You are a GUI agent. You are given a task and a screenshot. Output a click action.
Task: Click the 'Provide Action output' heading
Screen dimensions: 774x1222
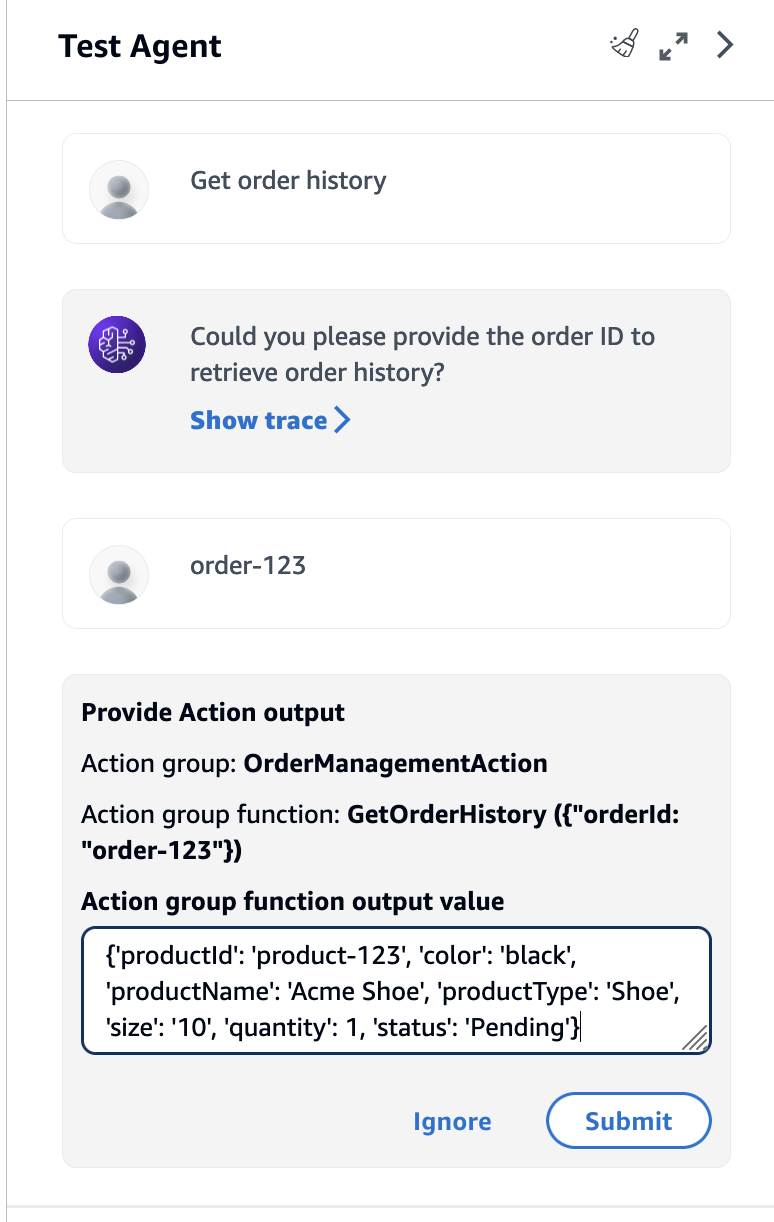point(212,712)
